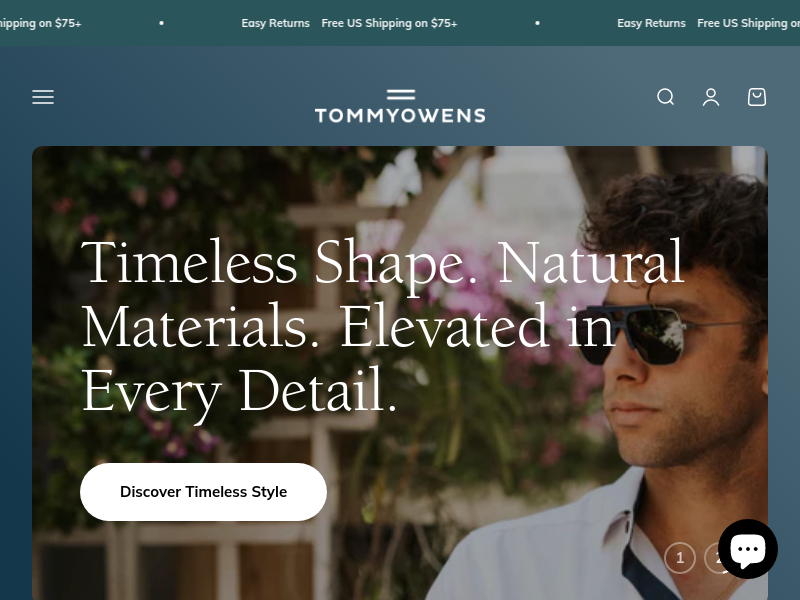Click the man's sunglasses in hero image
This screenshot has height=600, width=800.
coord(638,334)
